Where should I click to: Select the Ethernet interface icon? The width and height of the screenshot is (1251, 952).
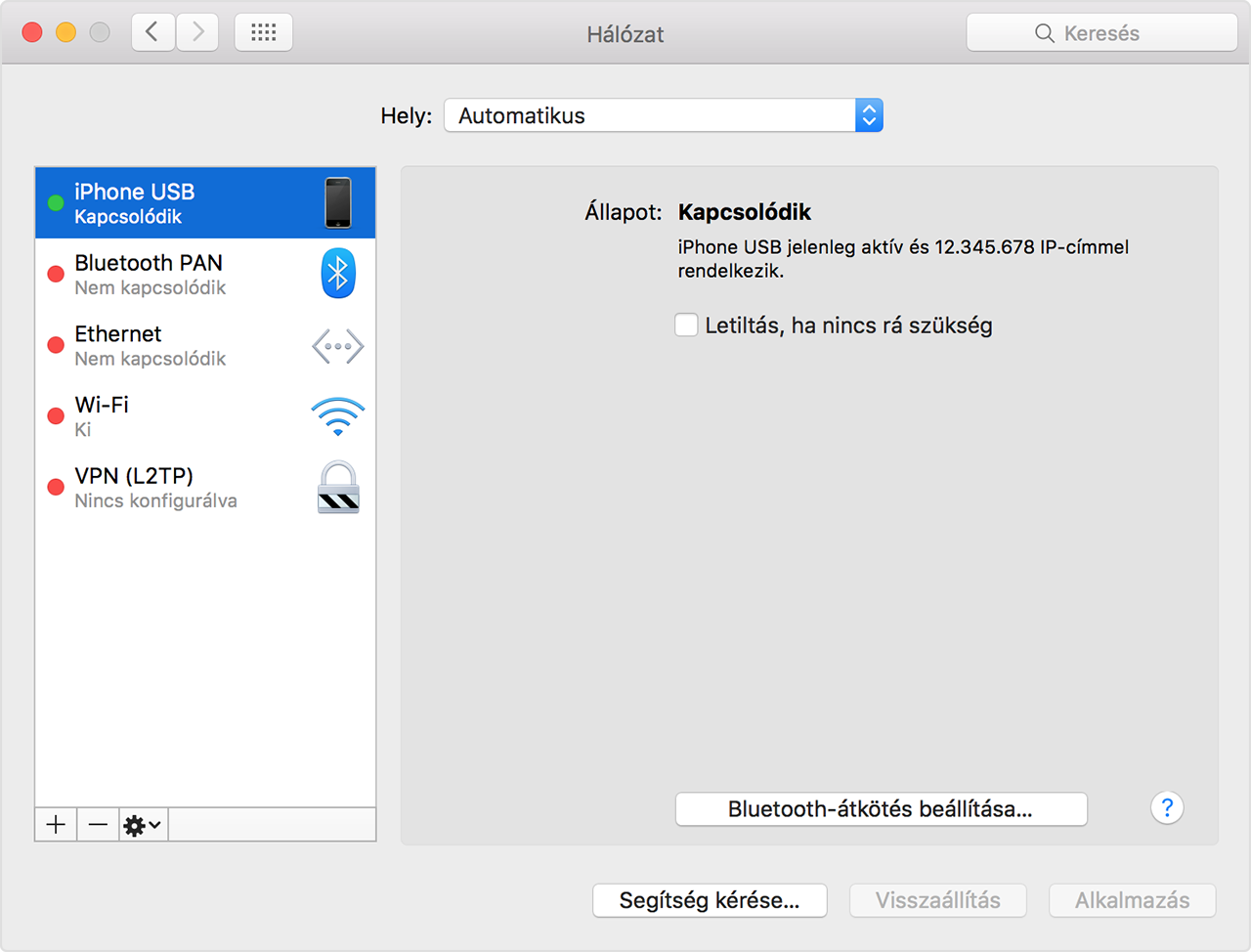coord(338,345)
